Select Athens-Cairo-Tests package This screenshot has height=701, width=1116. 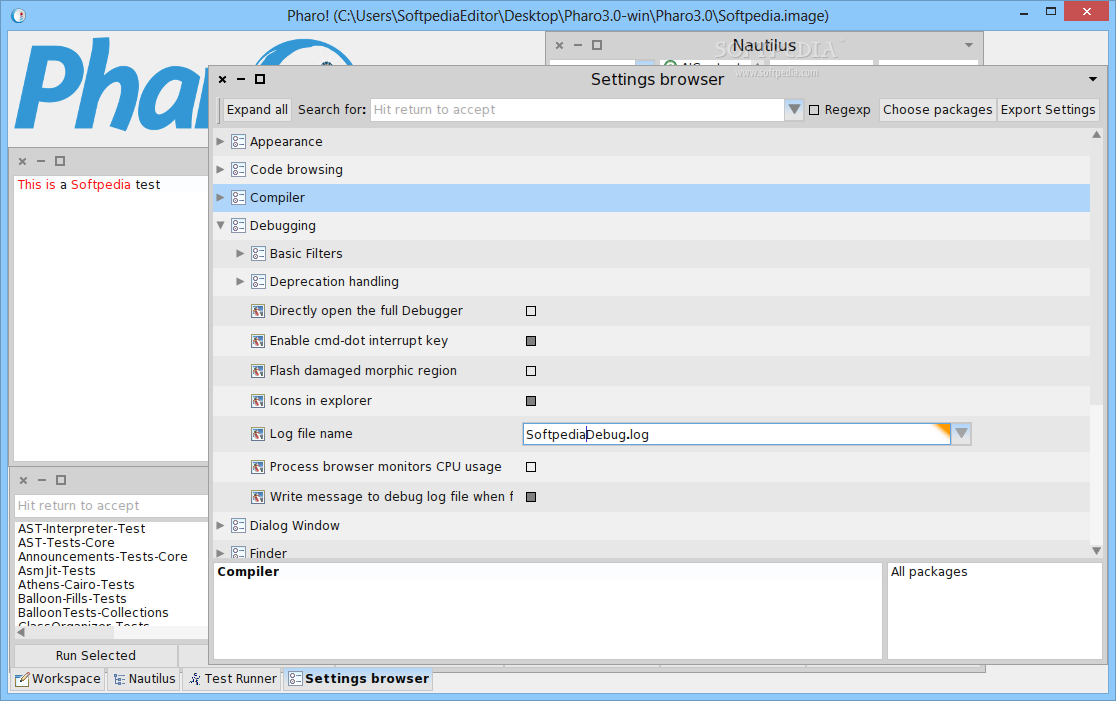pyautogui.click(x=76, y=584)
